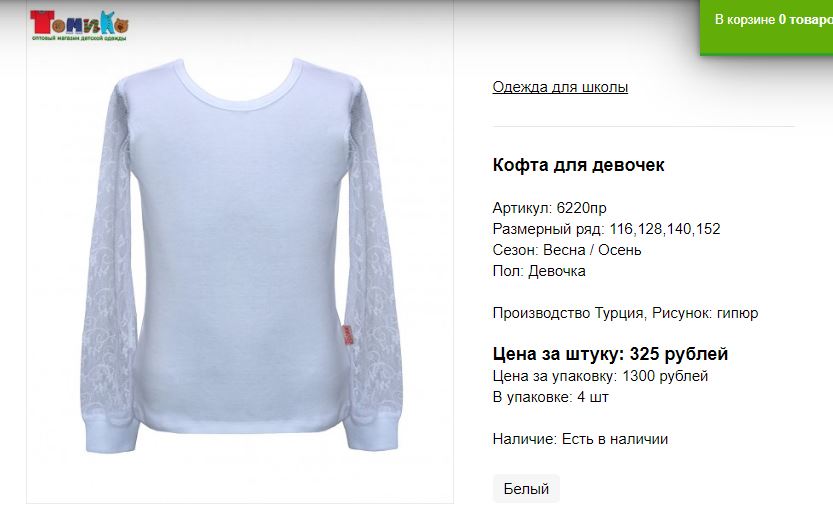833x508 pixels.
Task: Click the Tomiko store logo
Action: (79, 26)
